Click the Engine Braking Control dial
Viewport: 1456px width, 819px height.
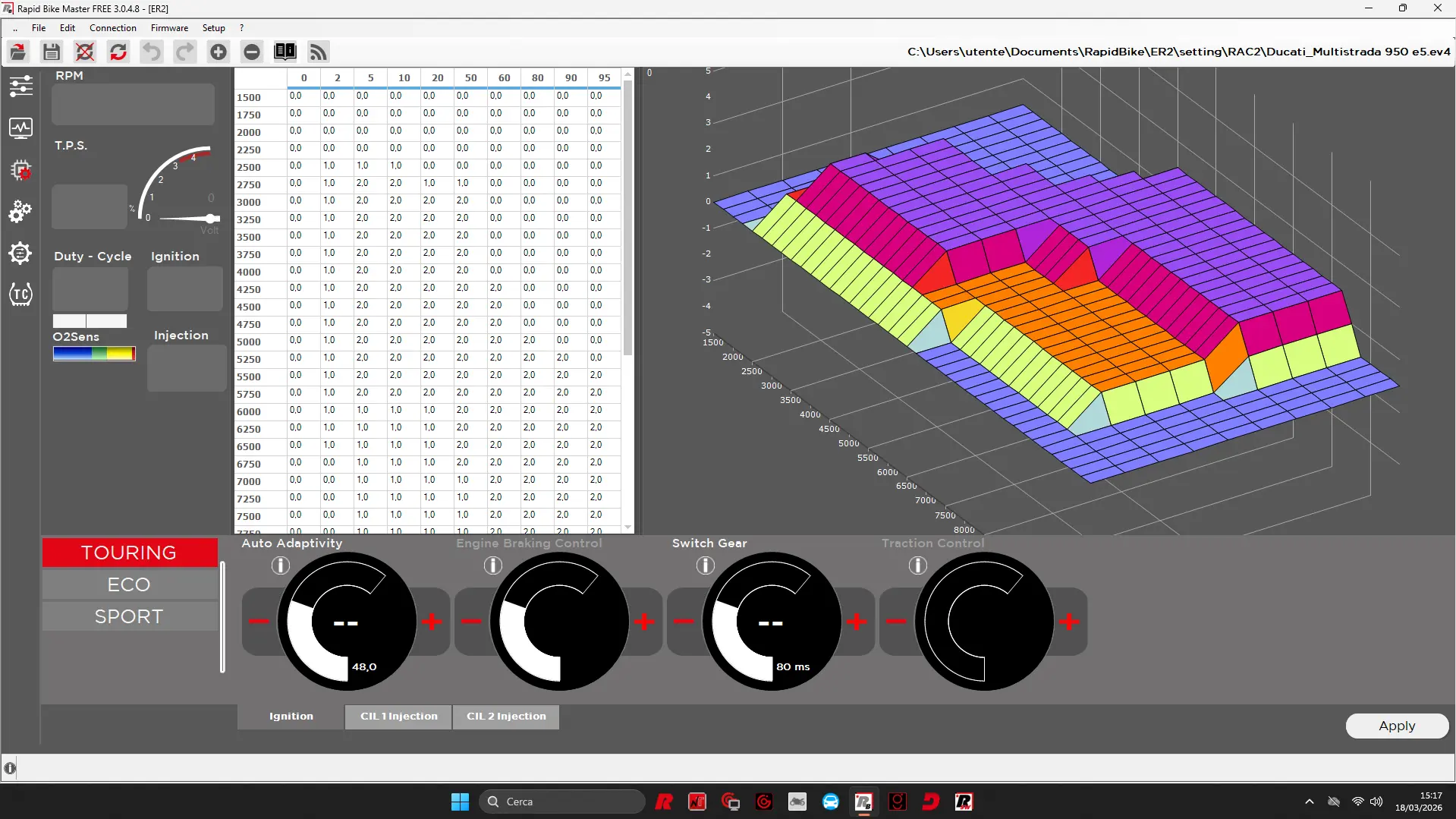559,622
